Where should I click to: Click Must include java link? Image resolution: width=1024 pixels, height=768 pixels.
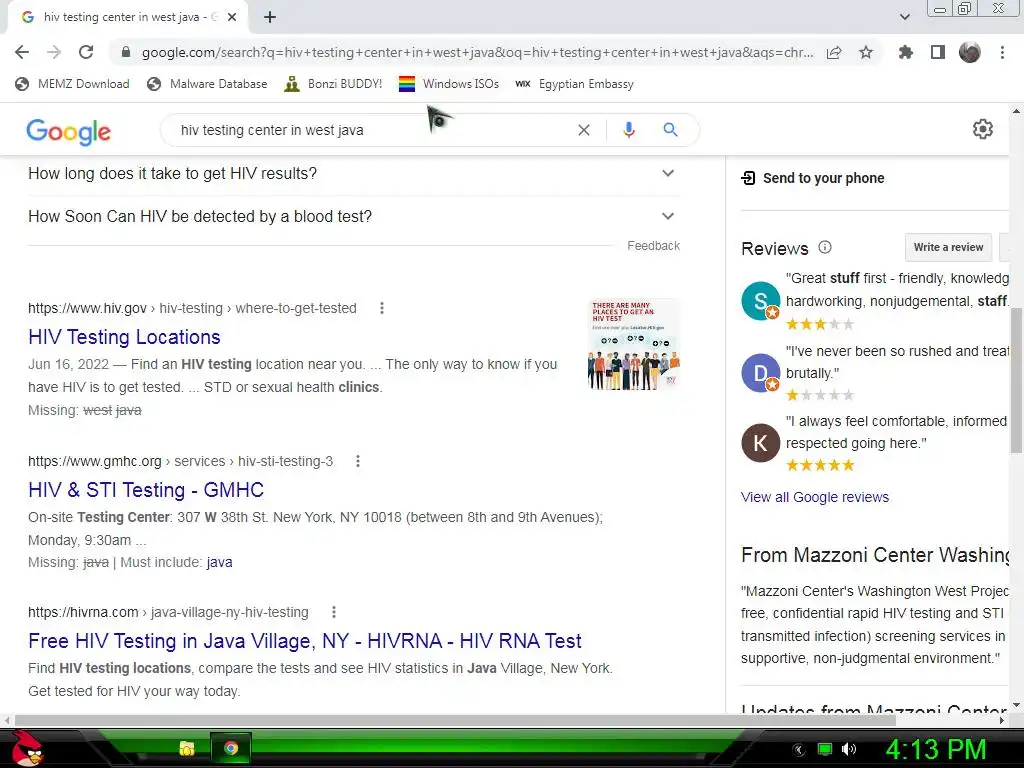tap(219, 562)
